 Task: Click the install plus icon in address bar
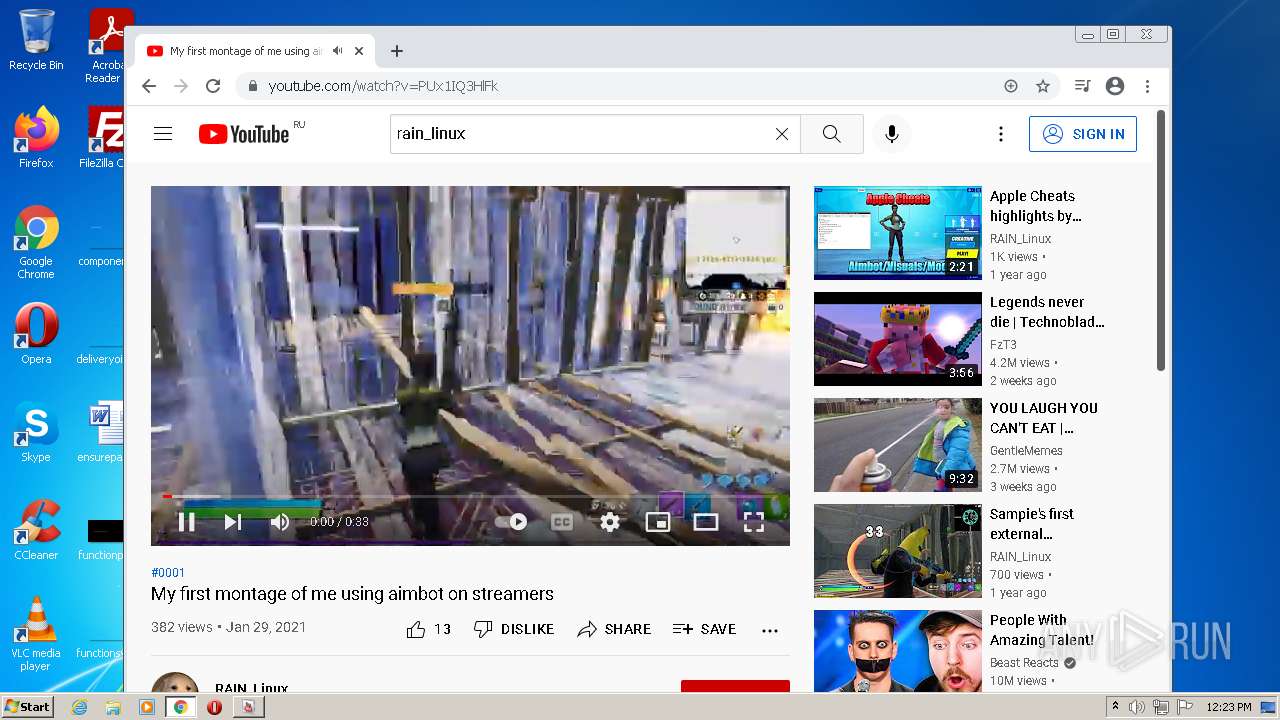1011,86
